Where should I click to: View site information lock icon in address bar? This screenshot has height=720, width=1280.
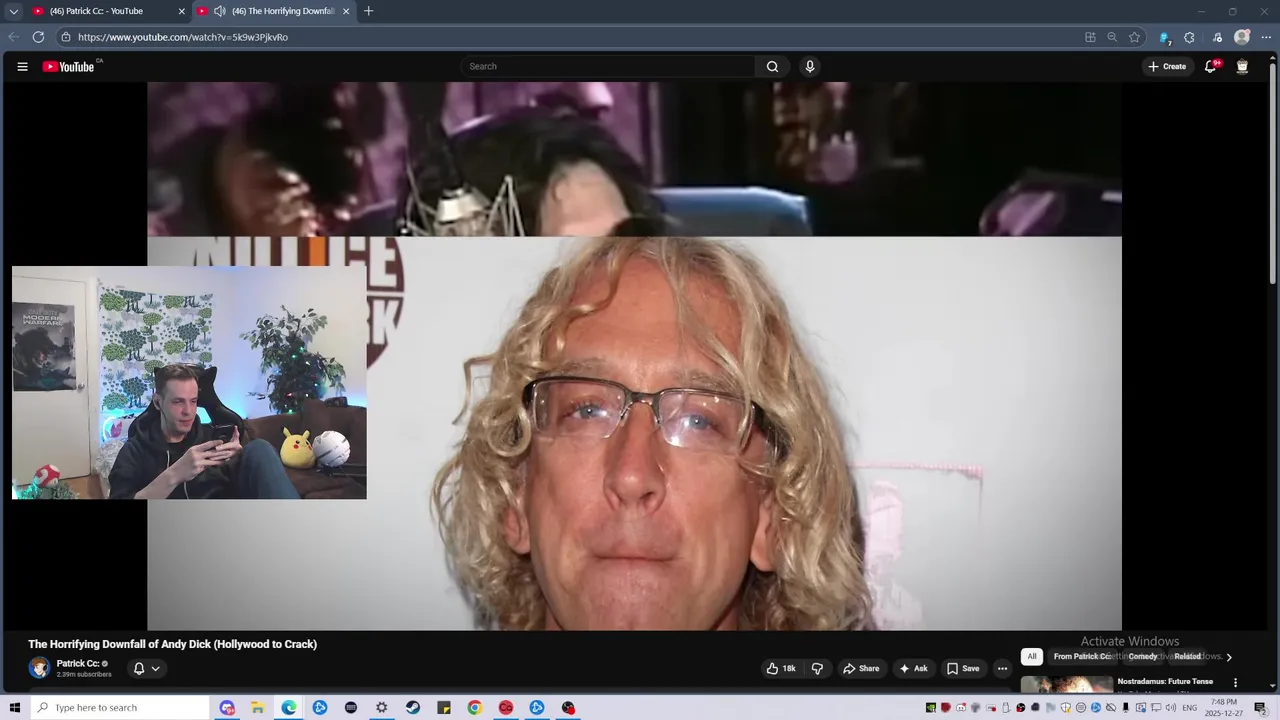click(x=66, y=37)
